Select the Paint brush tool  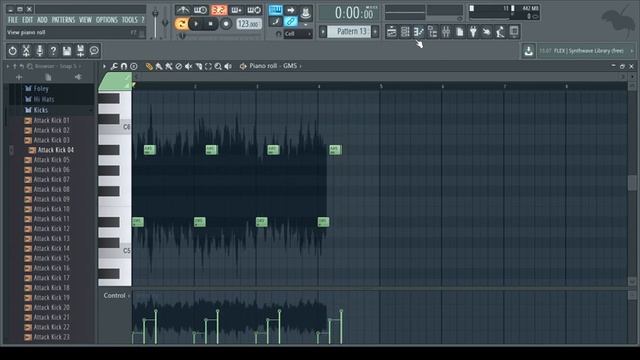[159, 66]
